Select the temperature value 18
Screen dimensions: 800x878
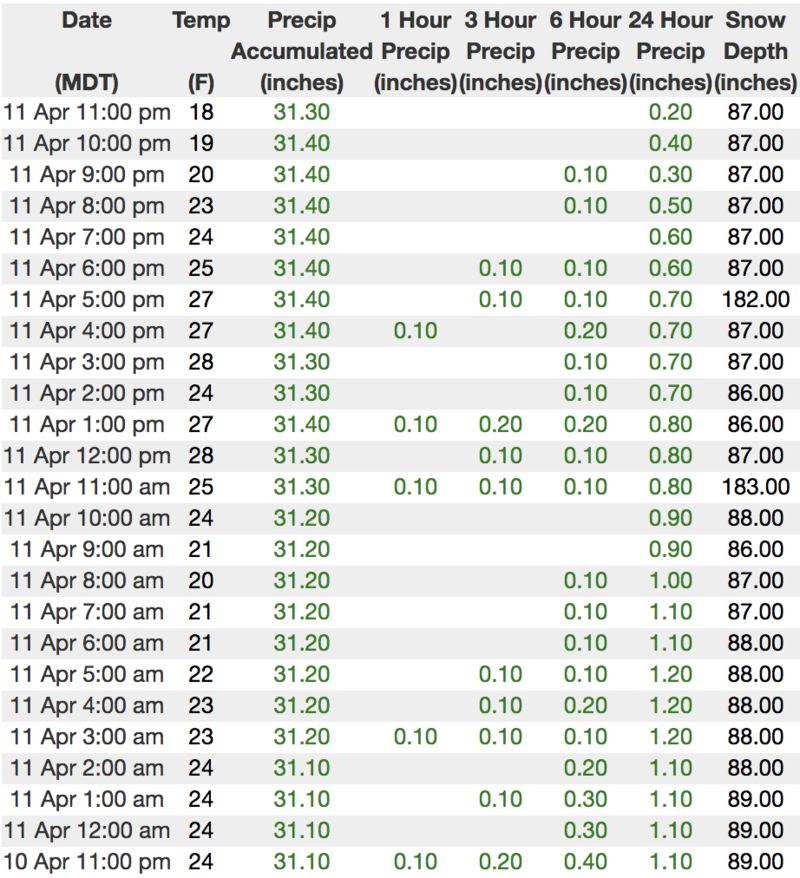coord(201,112)
